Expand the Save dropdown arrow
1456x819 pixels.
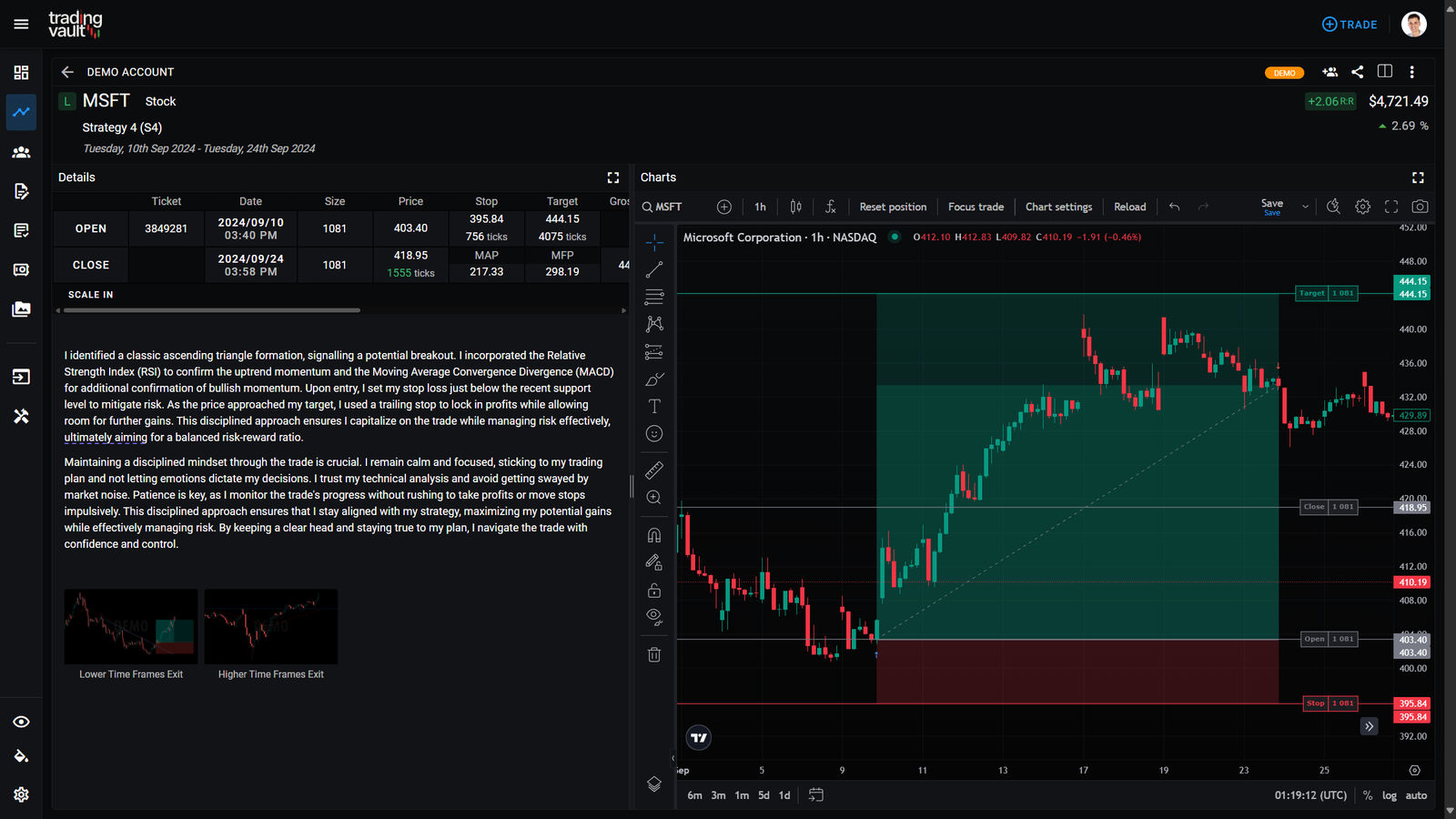click(1305, 207)
